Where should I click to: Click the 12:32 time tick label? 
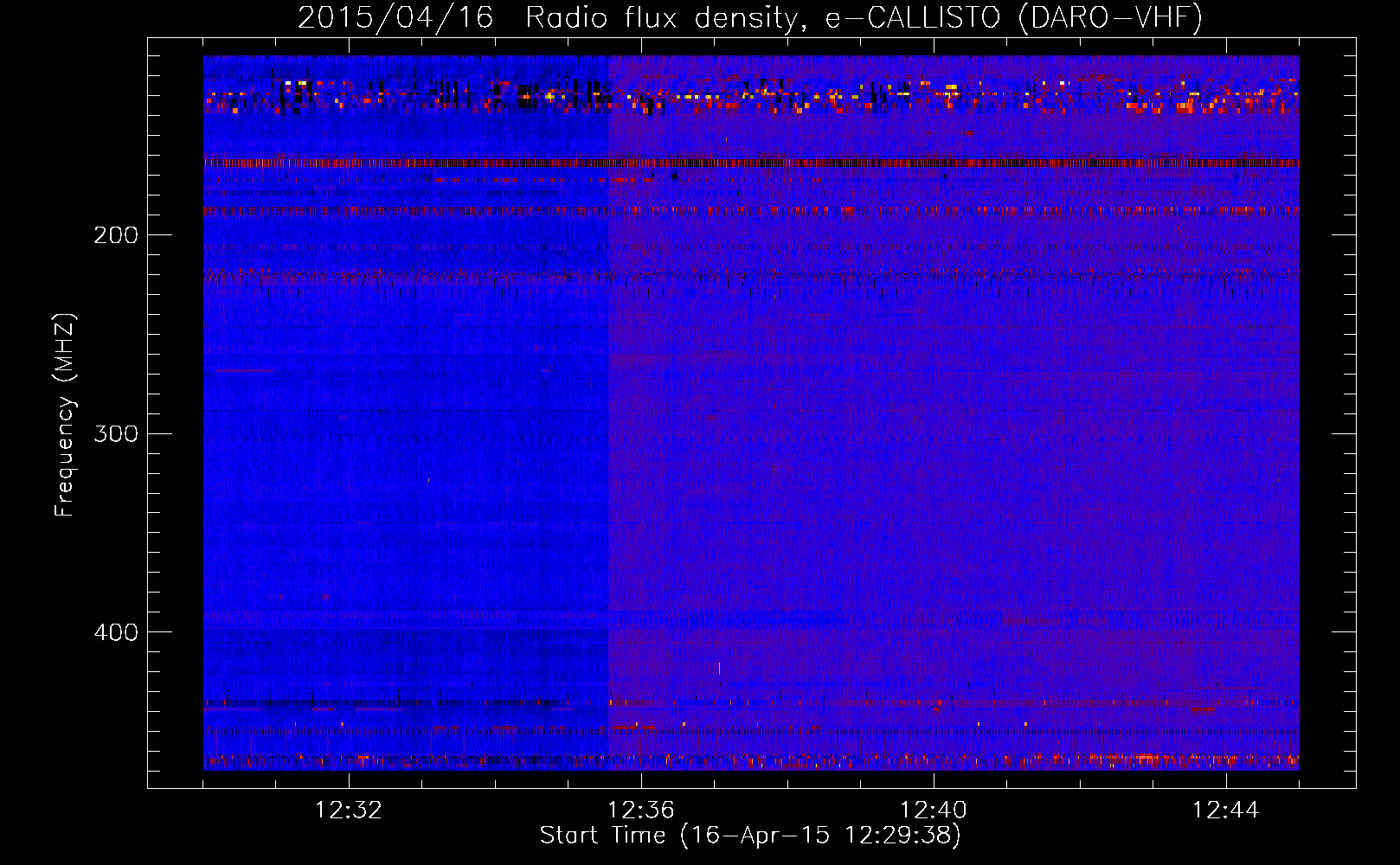tap(349, 811)
